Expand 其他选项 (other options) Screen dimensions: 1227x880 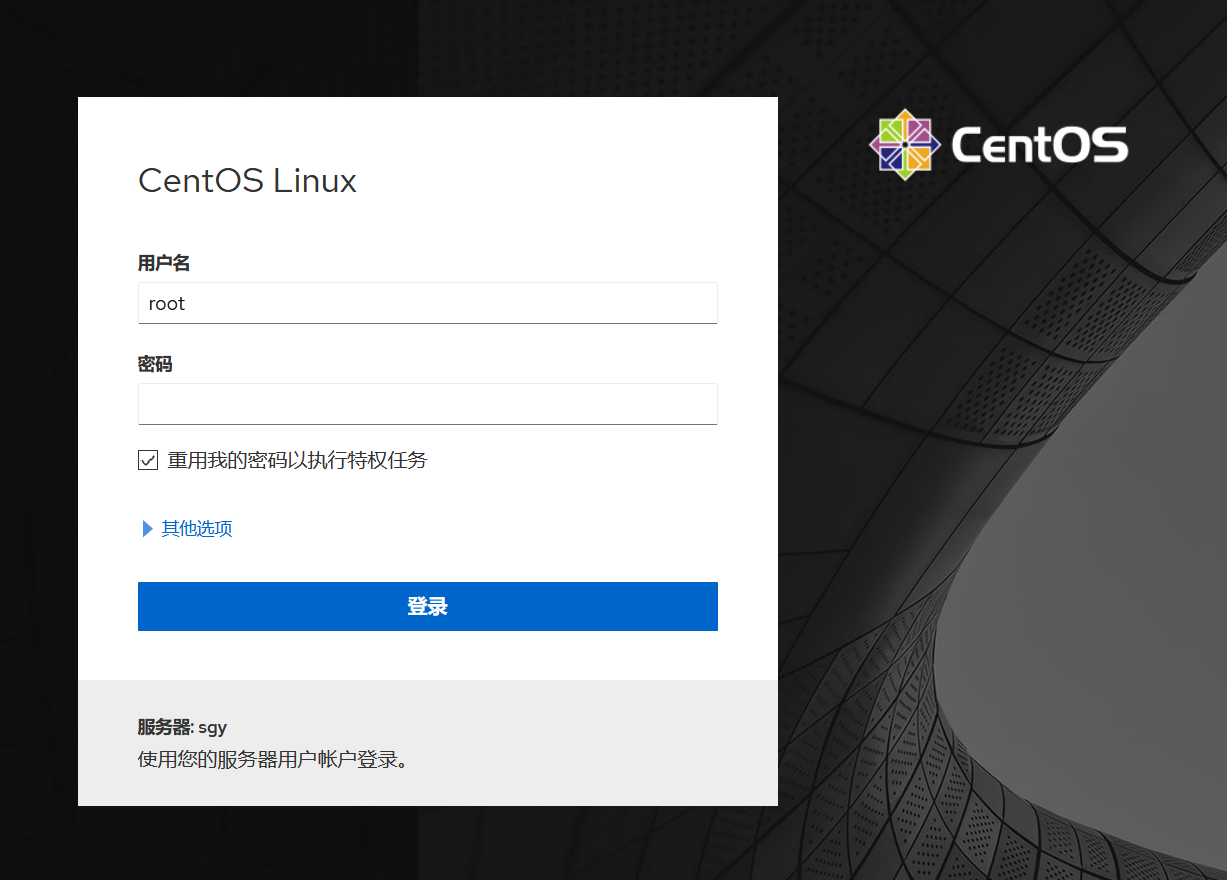click(188, 528)
